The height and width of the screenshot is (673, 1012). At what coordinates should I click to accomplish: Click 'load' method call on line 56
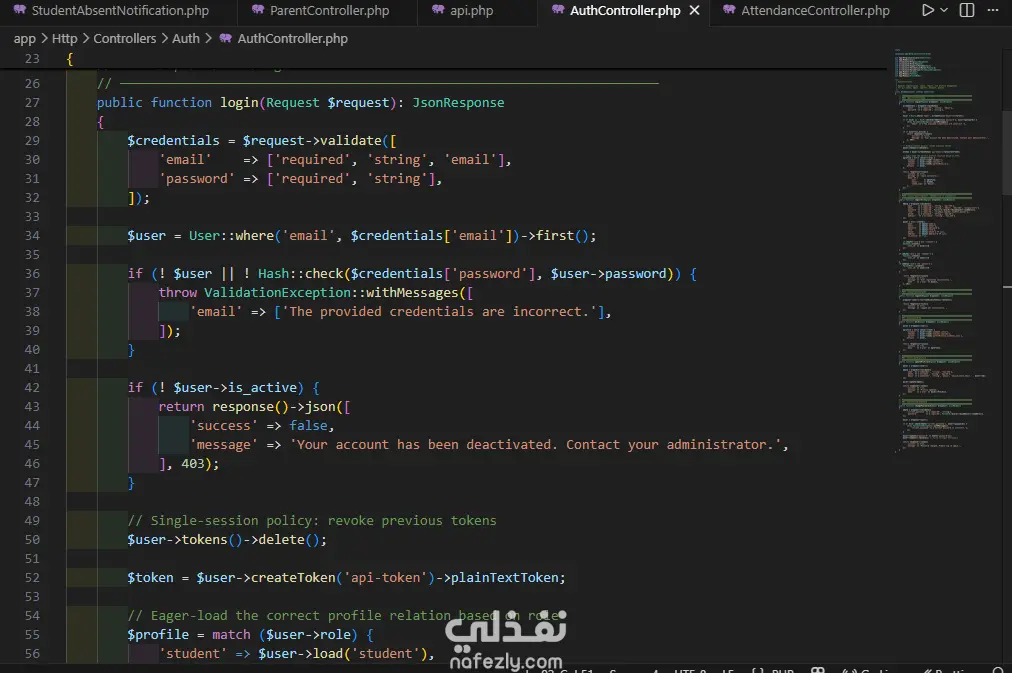(328, 654)
